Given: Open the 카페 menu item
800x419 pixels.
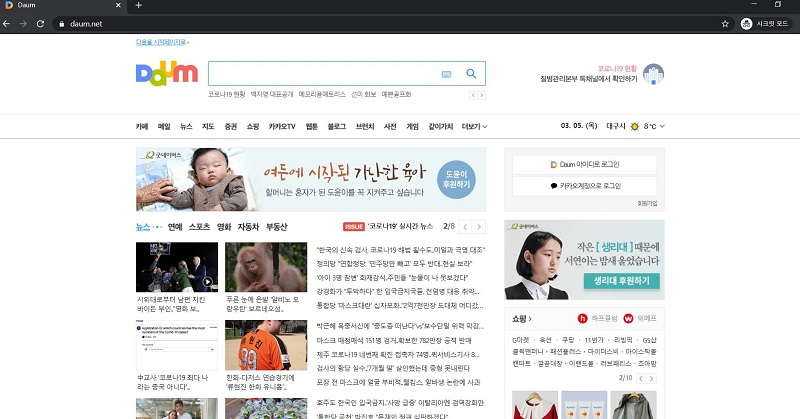Looking at the screenshot, I should pos(142,127).
